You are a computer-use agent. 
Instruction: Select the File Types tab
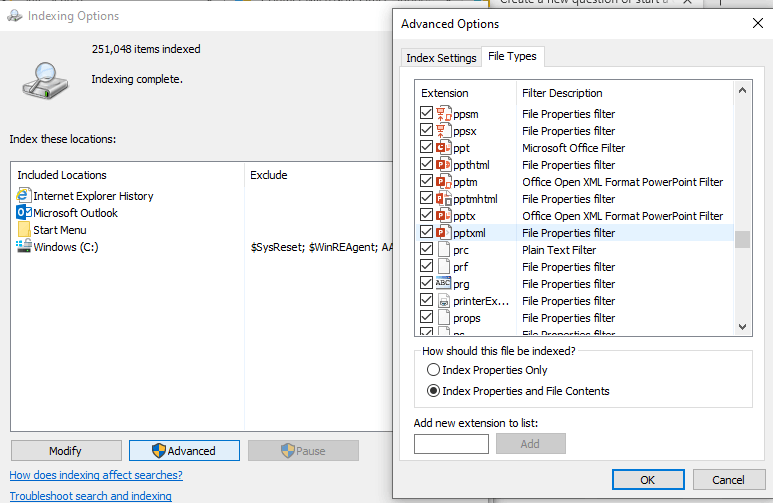[x=512, y=56]
